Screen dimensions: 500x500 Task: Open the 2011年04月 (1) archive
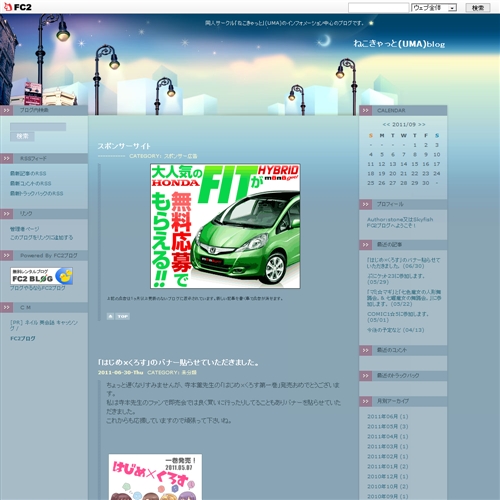click(388, 437)
